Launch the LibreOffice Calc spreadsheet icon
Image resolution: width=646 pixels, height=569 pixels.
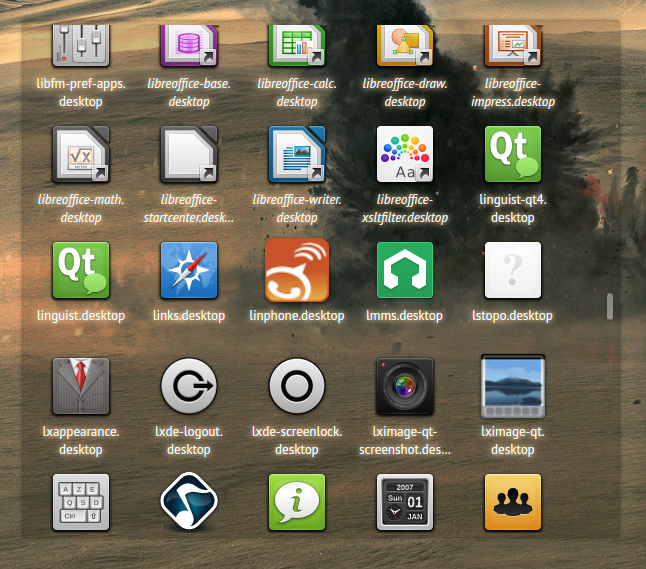(x=297, y=45)
